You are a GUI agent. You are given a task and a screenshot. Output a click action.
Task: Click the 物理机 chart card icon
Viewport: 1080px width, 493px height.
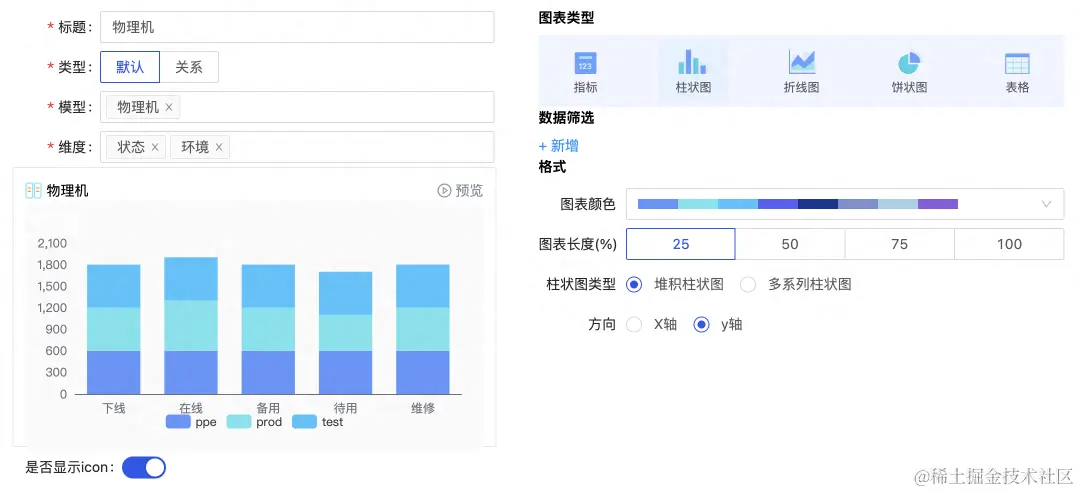click(x=33, y=191)
